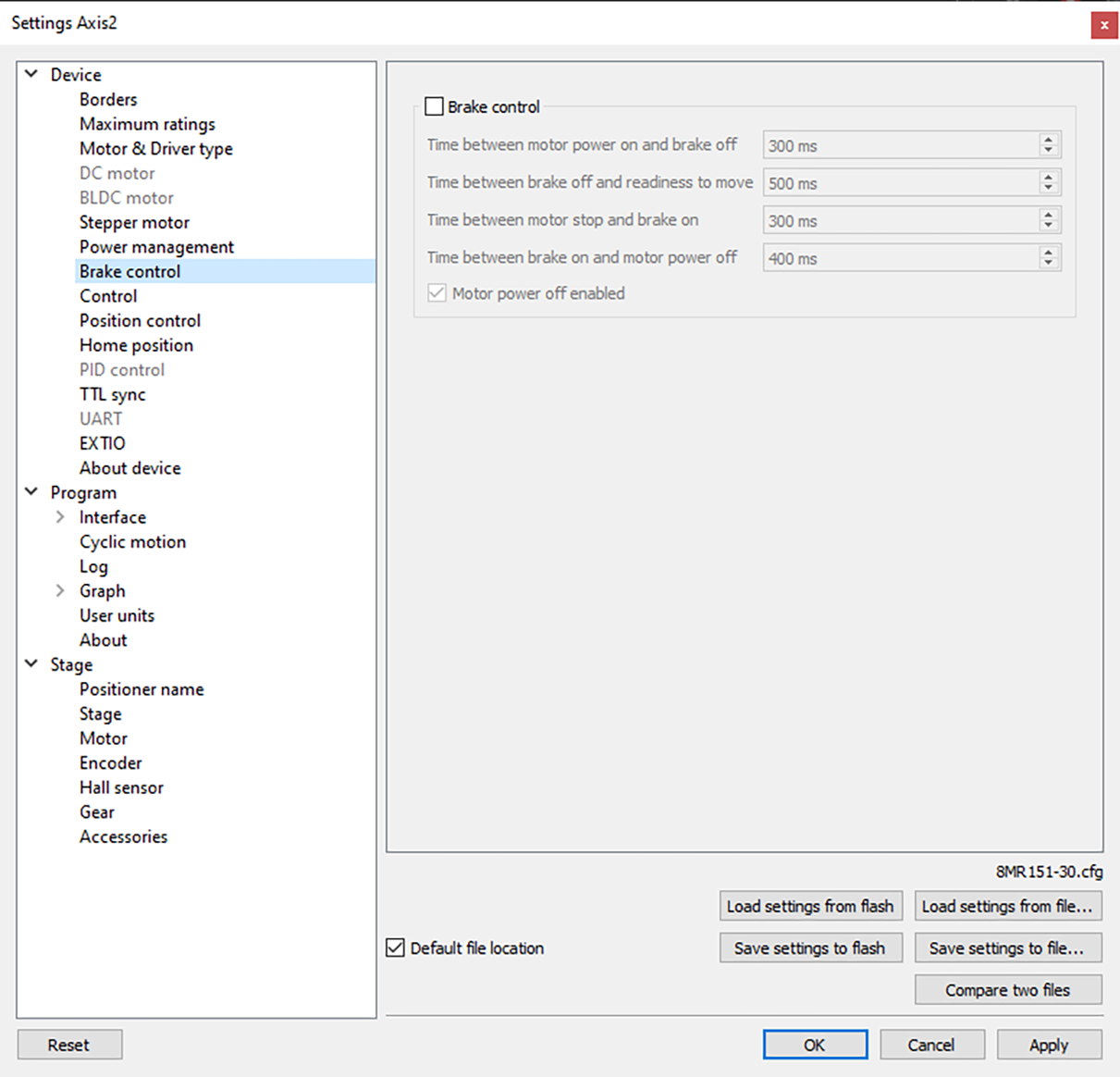This screenshot has height=1077, width=1120.
Task: Select the Hall sensor settings page
Action: [121, 787]
